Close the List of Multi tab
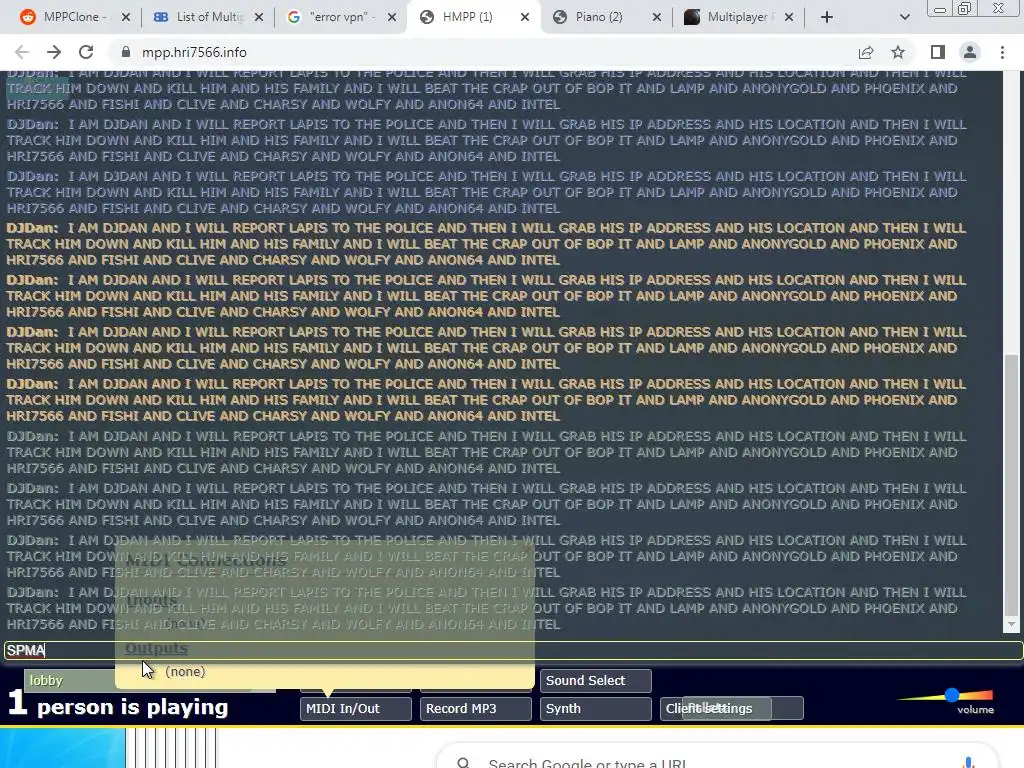 click(x=259, y=17)
